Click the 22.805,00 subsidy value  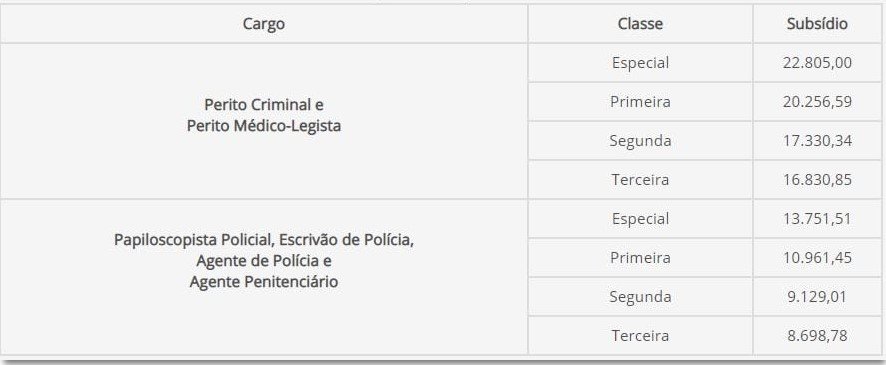click(817, 63)
